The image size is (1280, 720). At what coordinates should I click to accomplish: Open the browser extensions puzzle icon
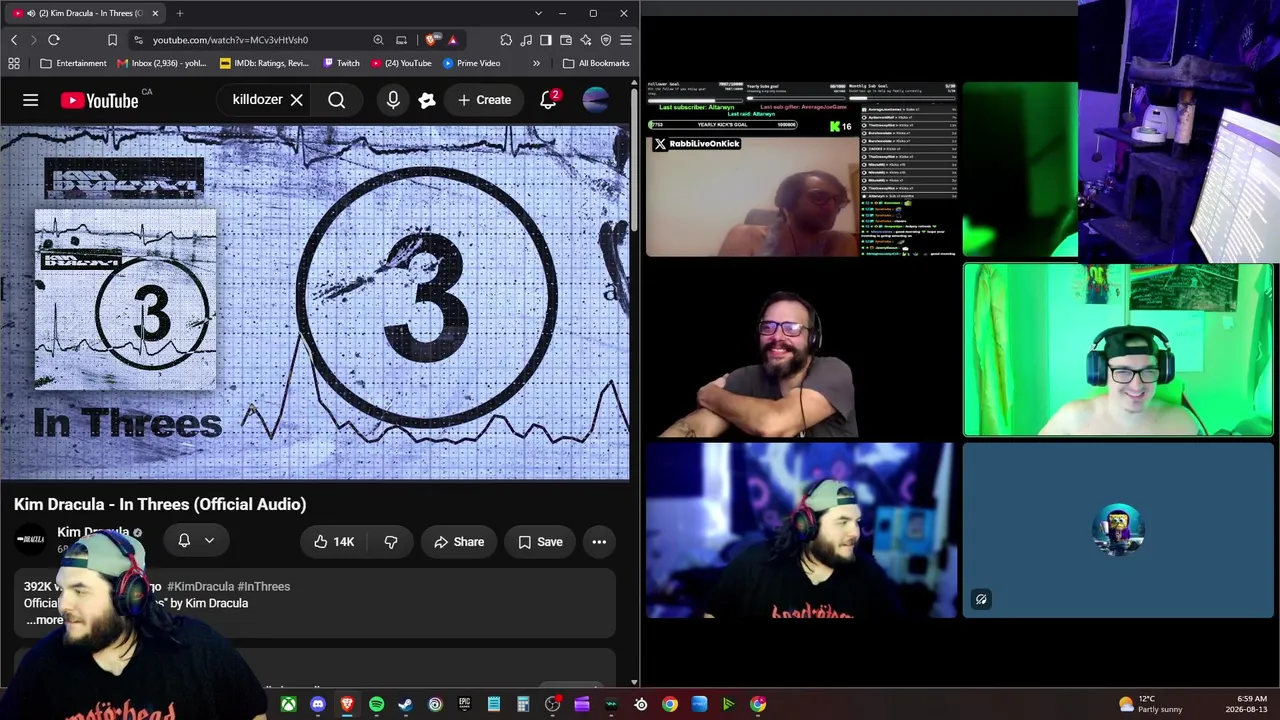point(506,40)
